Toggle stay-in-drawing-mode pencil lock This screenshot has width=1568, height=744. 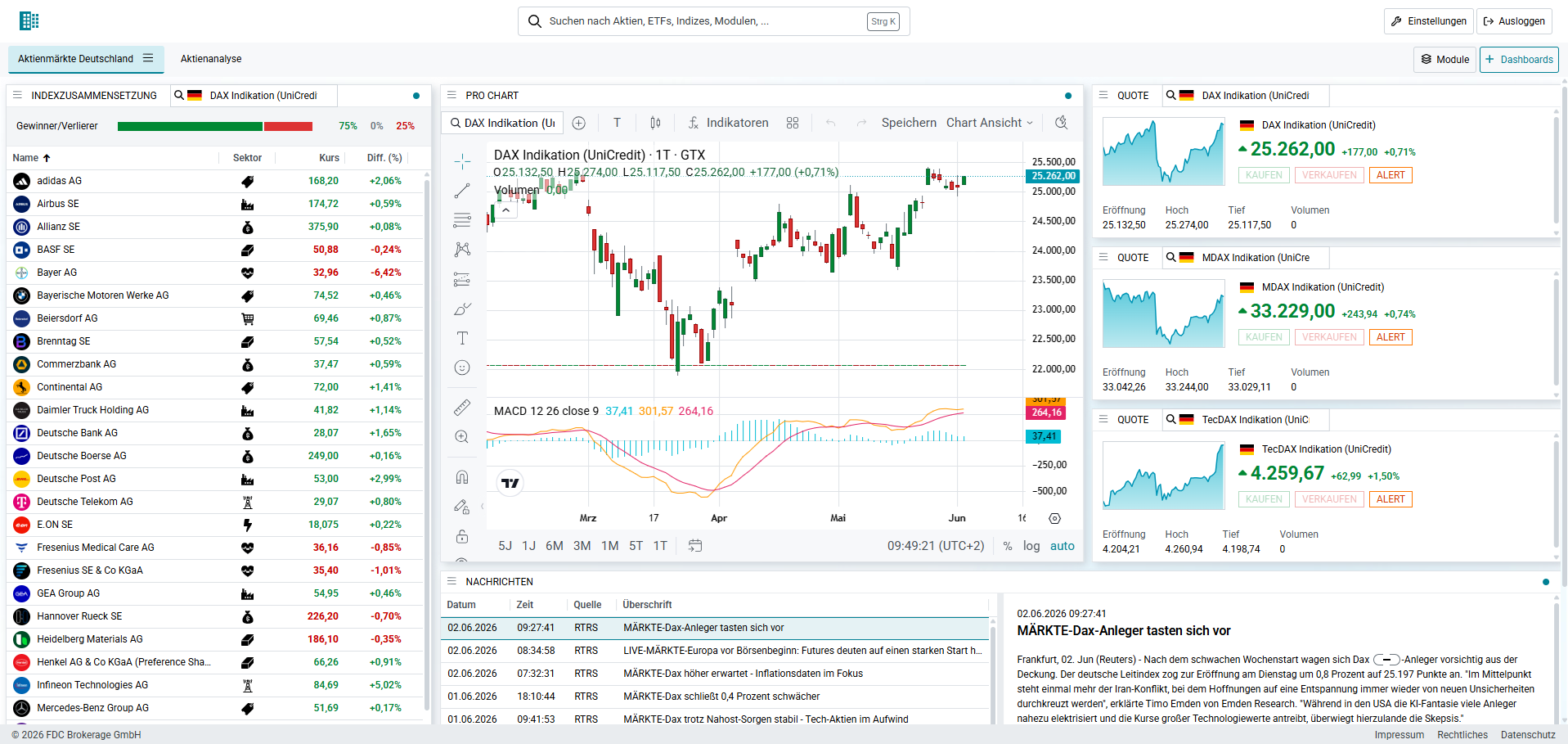tap(462, 507)
